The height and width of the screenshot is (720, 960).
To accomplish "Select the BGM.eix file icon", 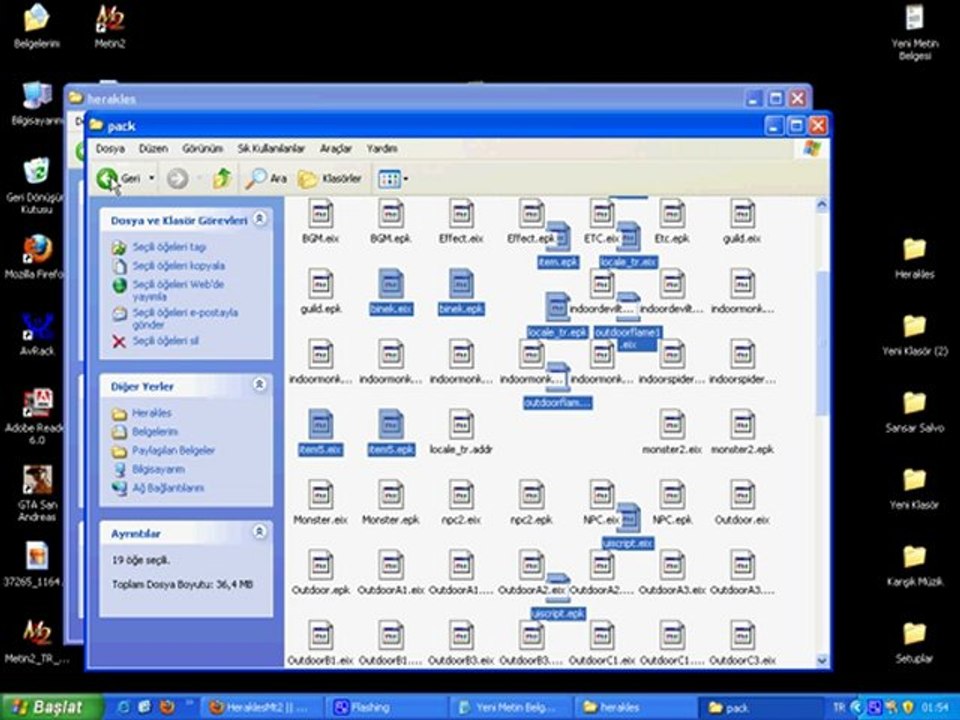I will (x=320, y=215).
